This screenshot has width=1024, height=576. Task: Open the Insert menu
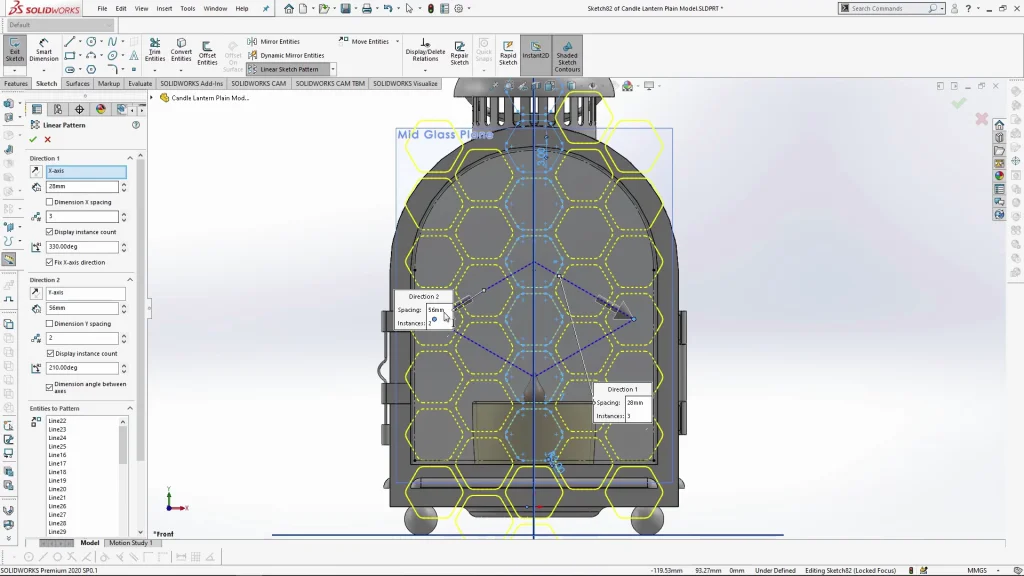click(164, 8)
